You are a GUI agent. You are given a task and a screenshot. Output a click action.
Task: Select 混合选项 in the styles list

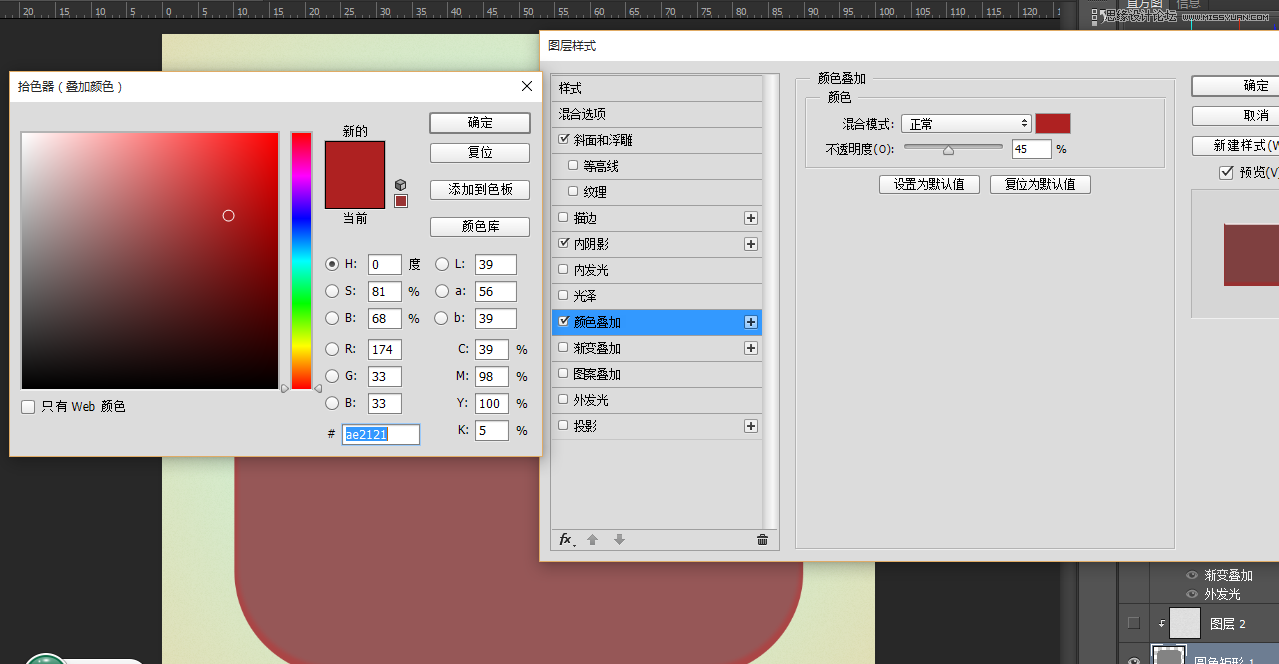582,114
